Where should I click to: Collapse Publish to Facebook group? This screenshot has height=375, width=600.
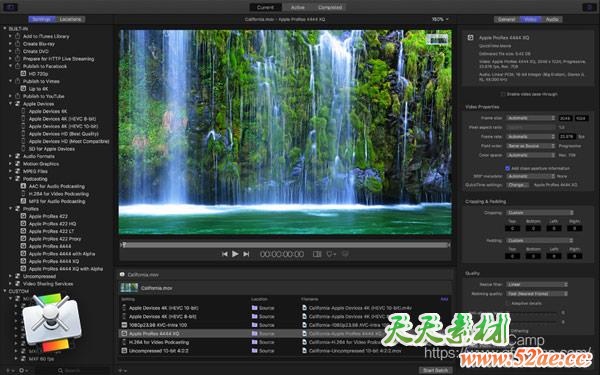tap(10, 66)
